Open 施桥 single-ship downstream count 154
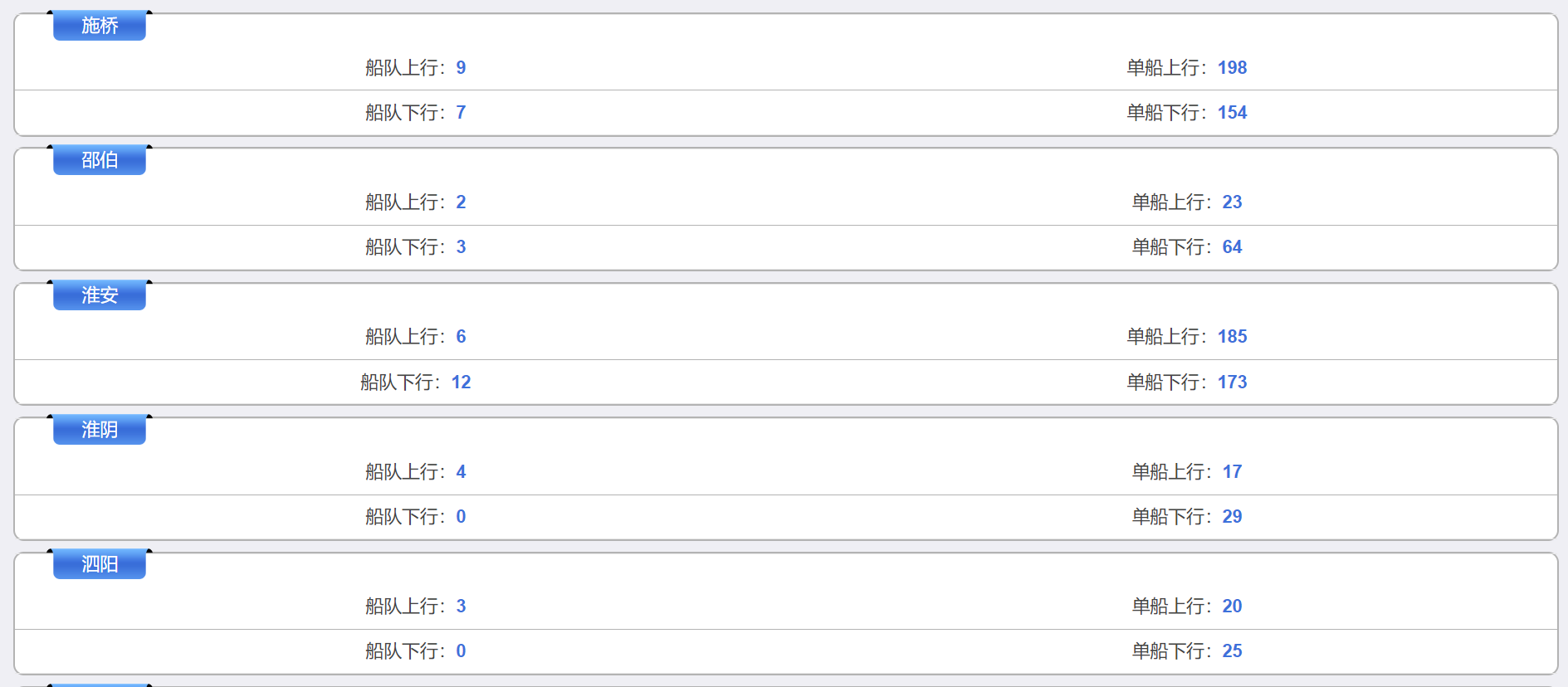 [1232, 113]
